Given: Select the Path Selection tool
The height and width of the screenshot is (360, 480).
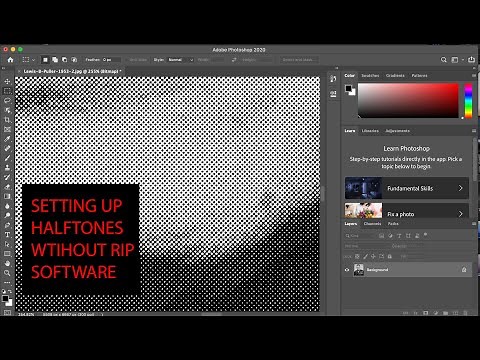Looking at the screenshot, I should 7,244.
